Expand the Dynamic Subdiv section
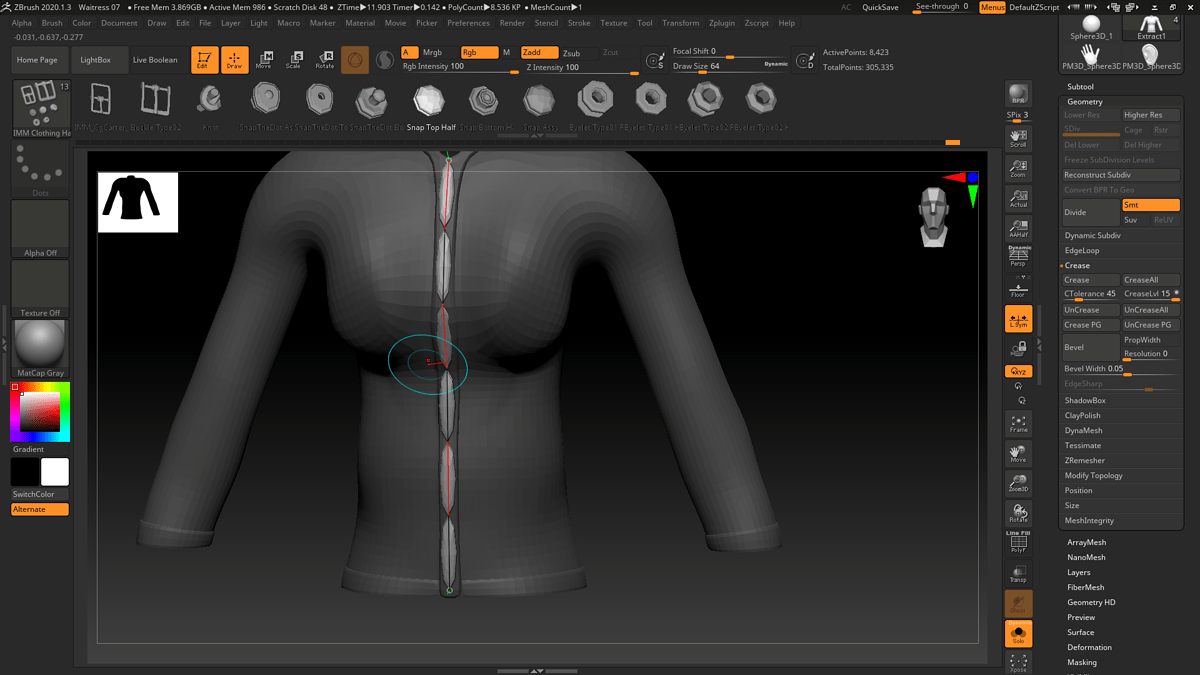This screenshot has width=1200, height=675. coord(1092,235)
